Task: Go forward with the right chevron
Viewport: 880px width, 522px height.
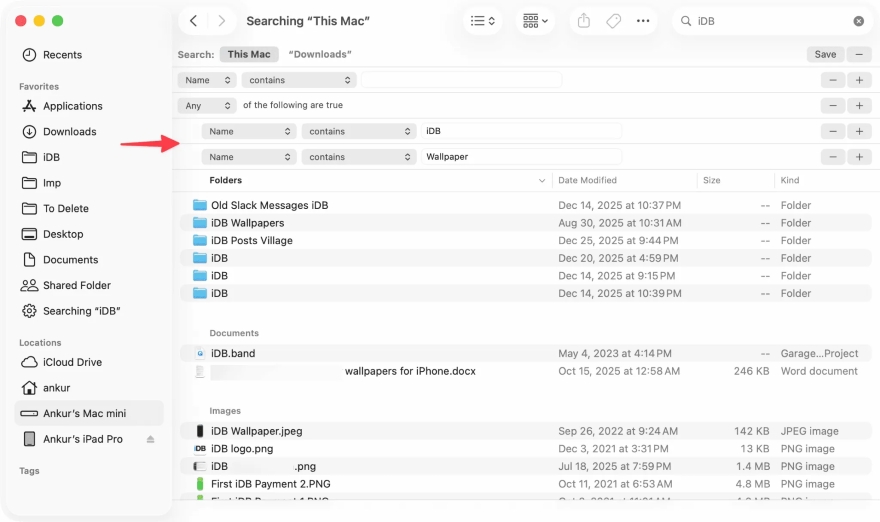Action: pos(222,21)
